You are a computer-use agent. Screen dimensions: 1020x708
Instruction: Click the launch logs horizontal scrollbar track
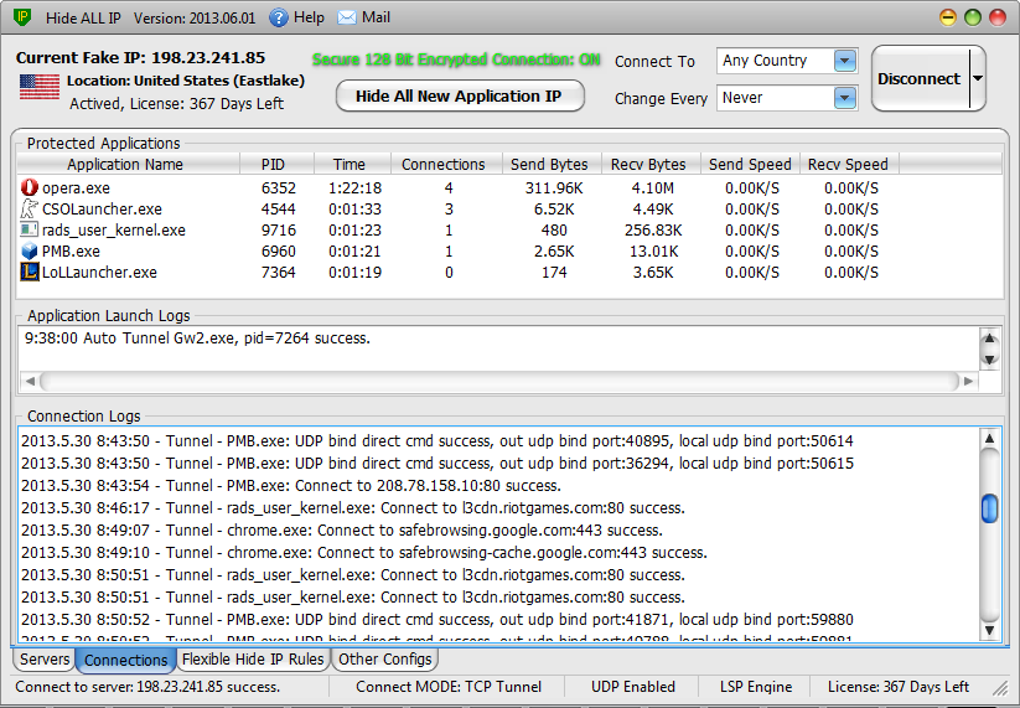500,381
